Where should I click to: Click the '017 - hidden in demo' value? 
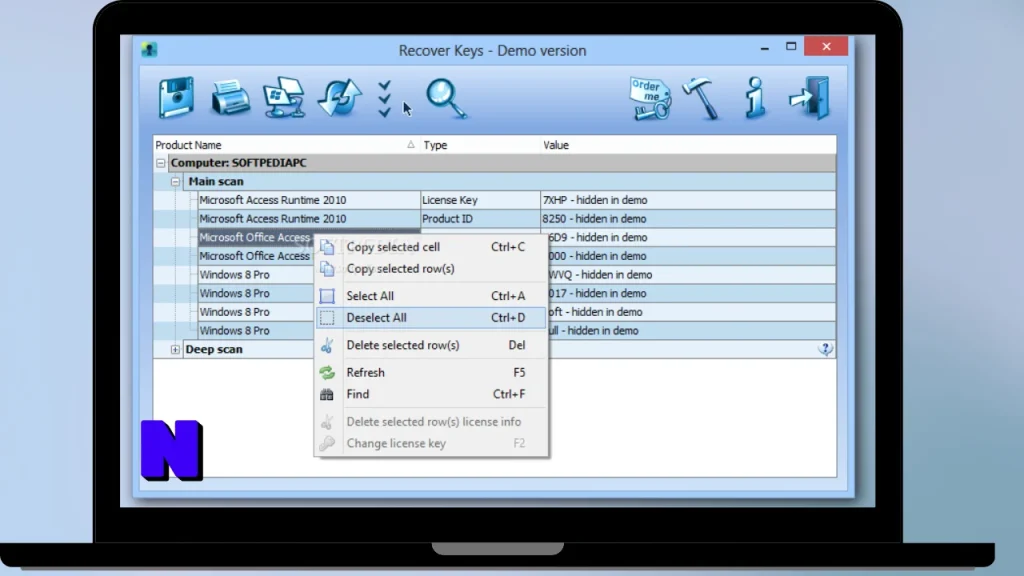point(598,293)
